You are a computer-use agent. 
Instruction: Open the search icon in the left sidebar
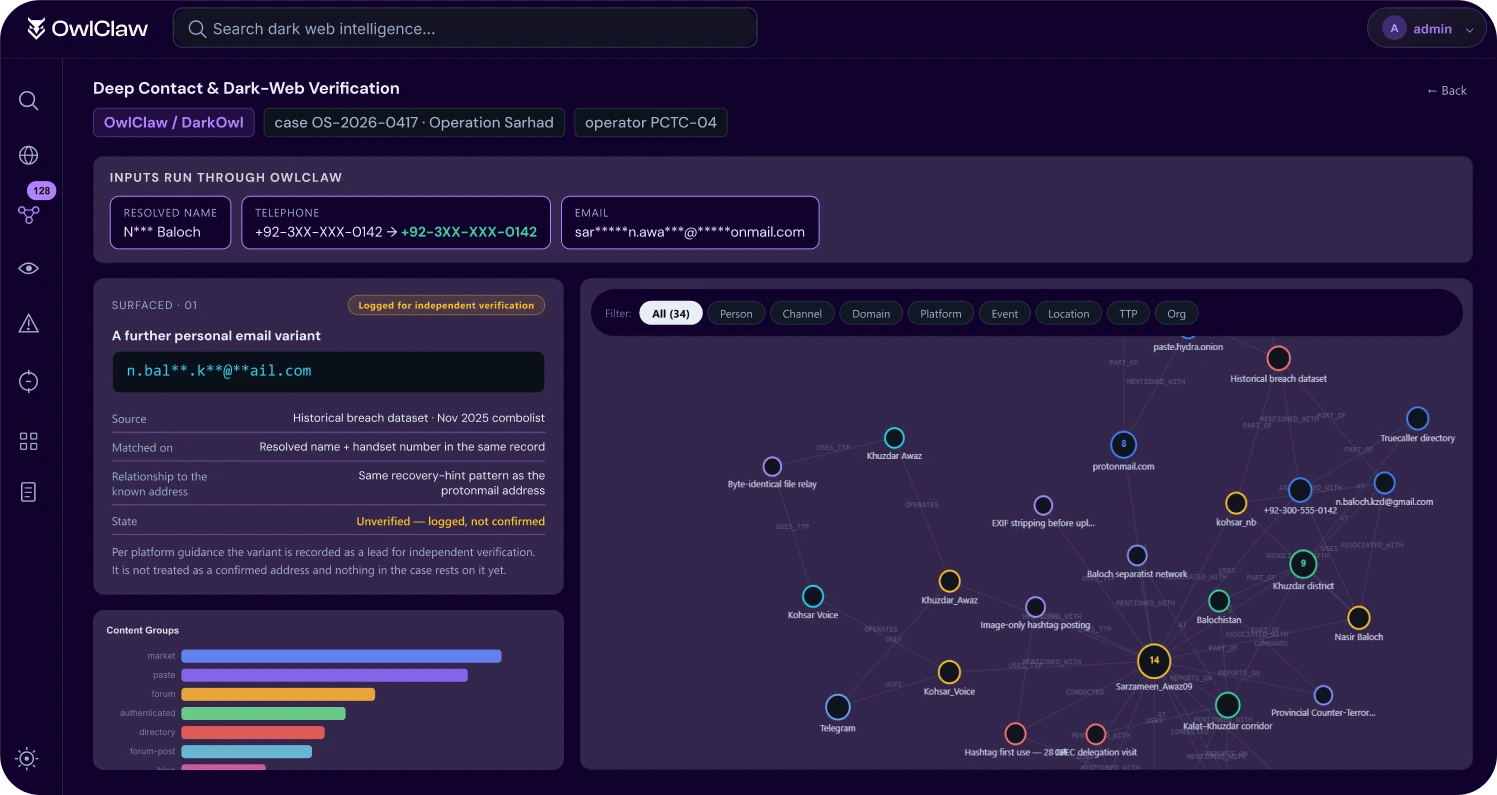click(29, 100)
